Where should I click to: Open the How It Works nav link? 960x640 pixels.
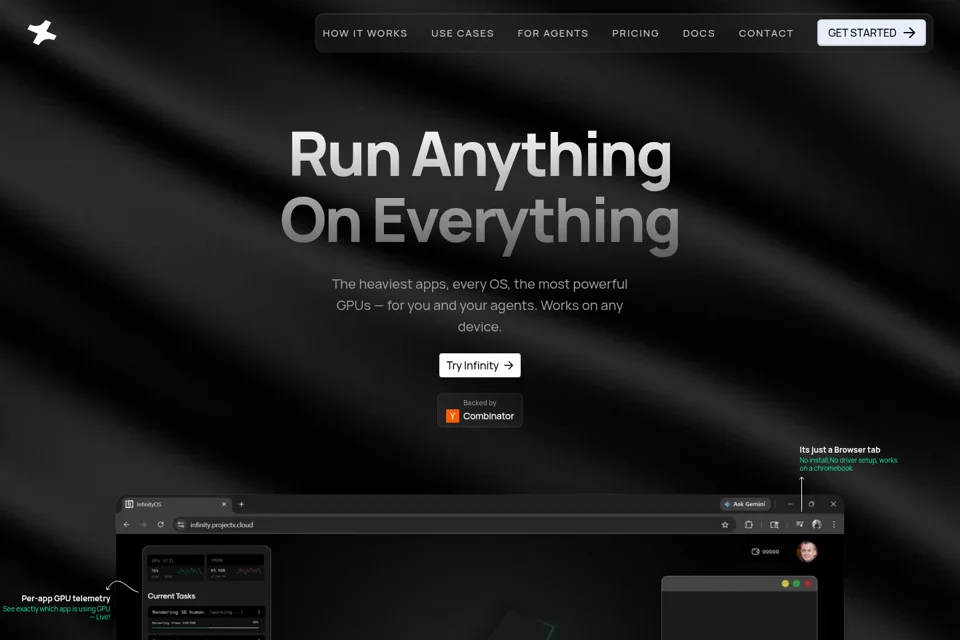[x=365, y=33]
